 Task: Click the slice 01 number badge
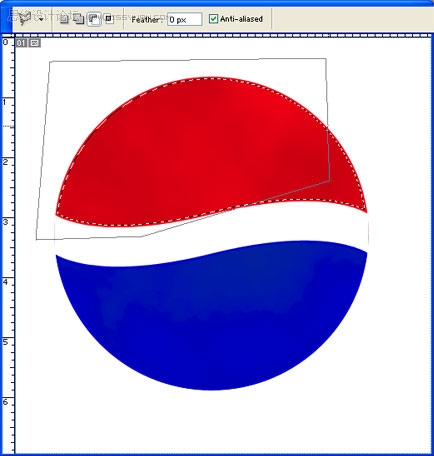point(22,43)
